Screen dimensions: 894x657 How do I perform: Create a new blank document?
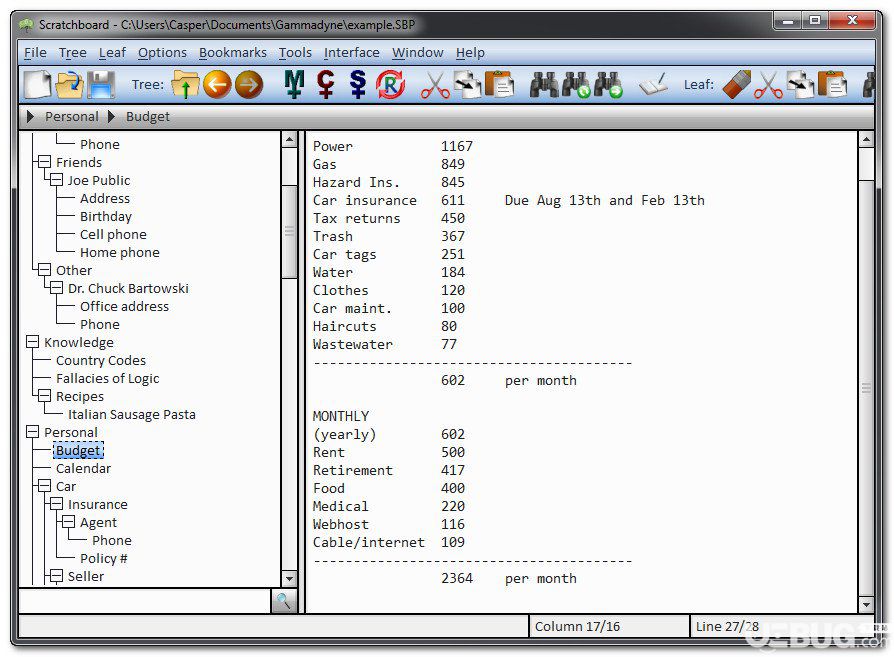(38, 84)
